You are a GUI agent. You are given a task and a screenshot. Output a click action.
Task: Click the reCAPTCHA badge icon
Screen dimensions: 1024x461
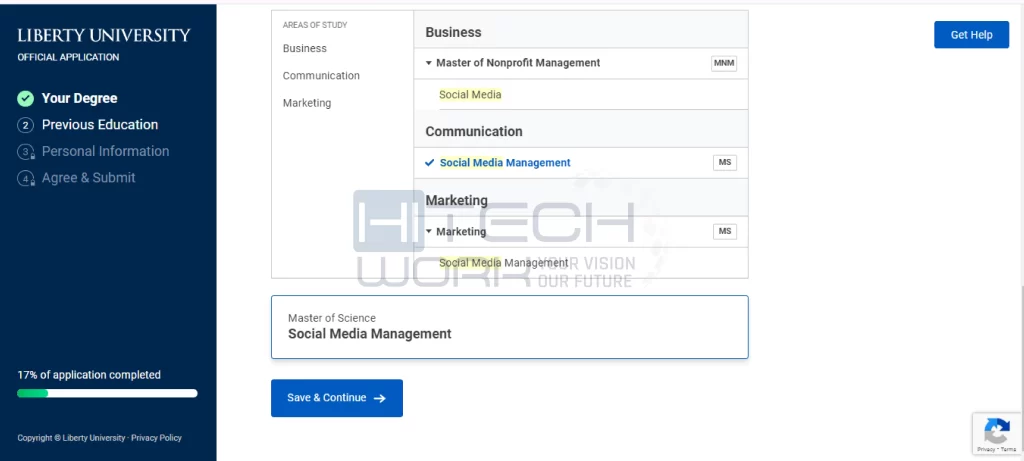(x=997, y=431)
